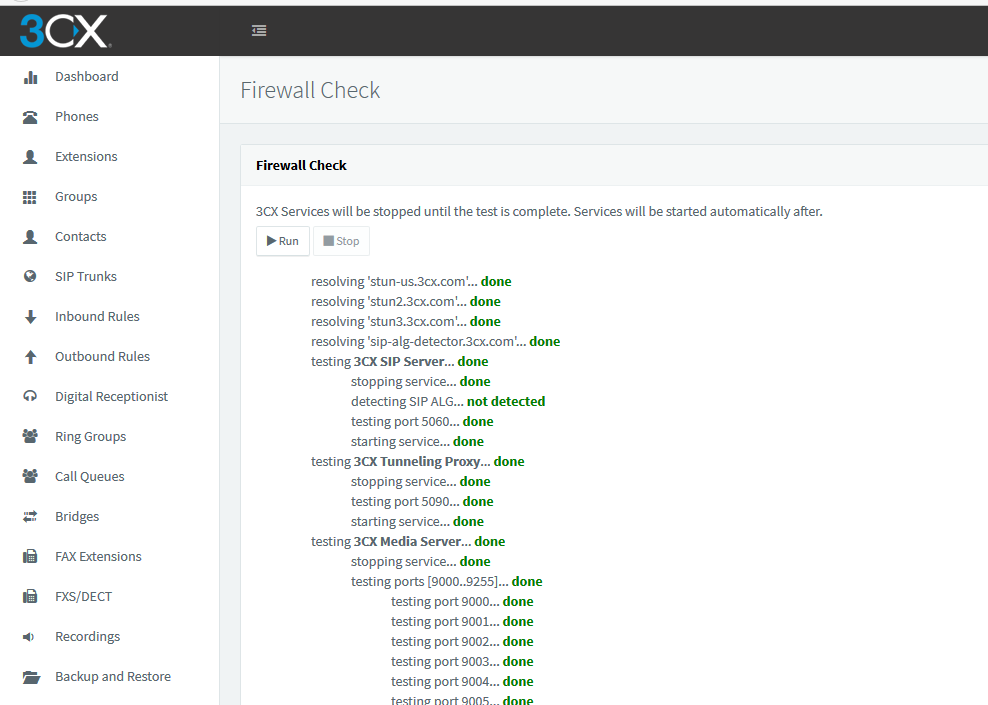Click the Outbound Rules up arrow icon
988x705 pixels.
coord(30,357)
